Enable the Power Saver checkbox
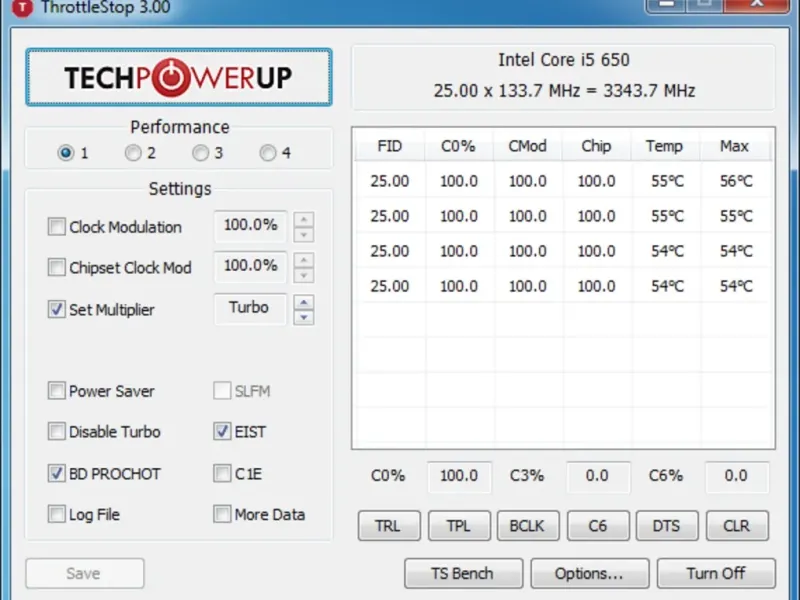Viewport: 800px width, 600px height. [57, 391]
